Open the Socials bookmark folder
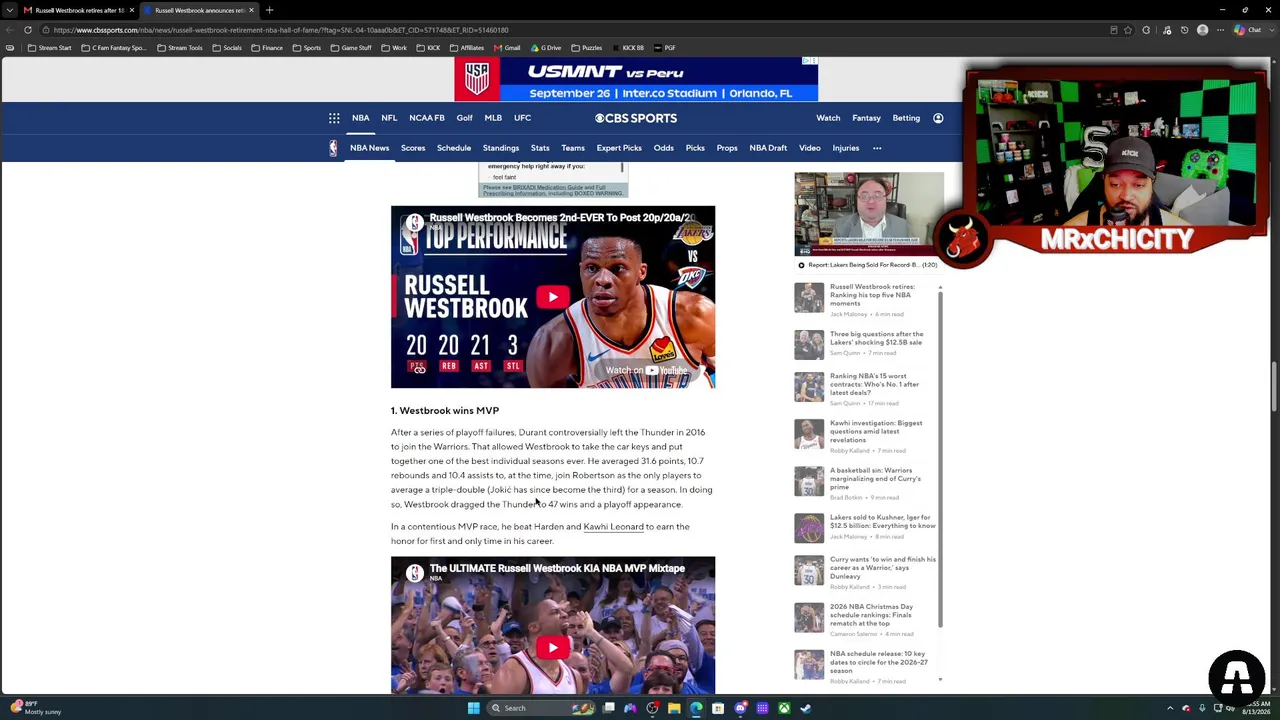1280x720 pixels. point(227,48)
